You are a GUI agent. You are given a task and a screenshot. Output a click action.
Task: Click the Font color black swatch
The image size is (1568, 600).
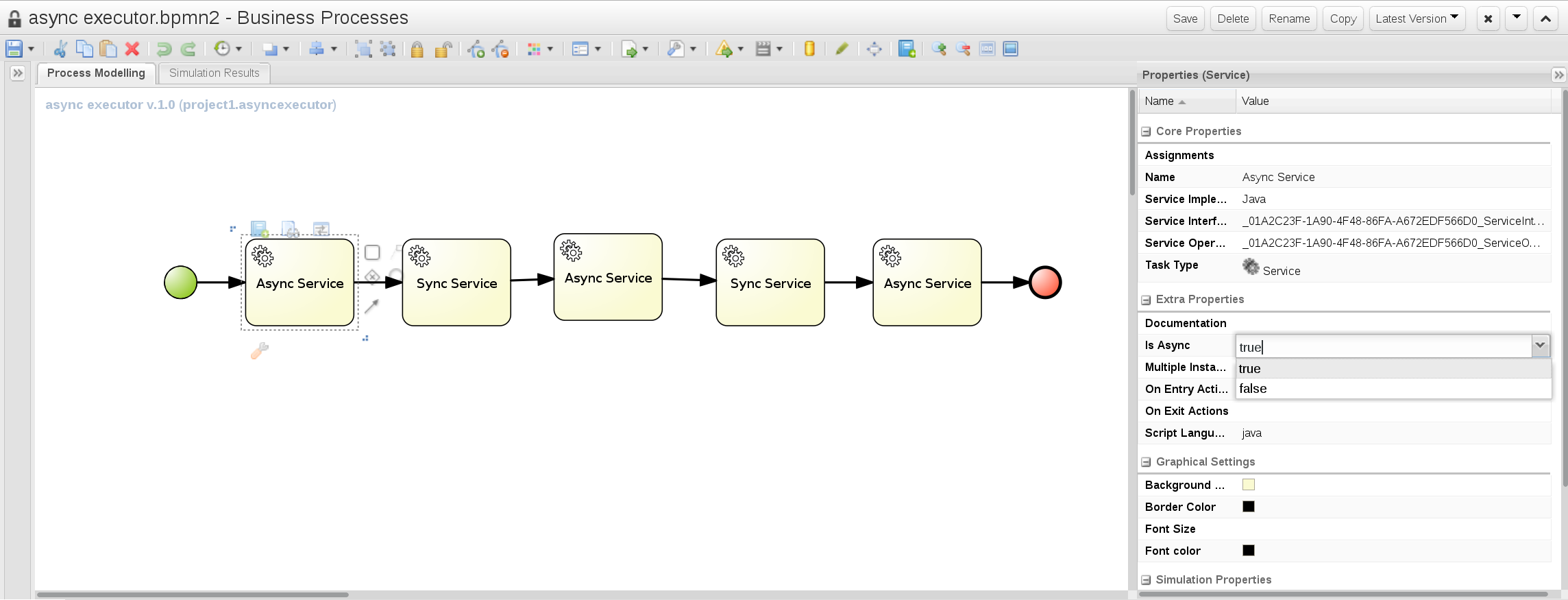coord(1249,551)
